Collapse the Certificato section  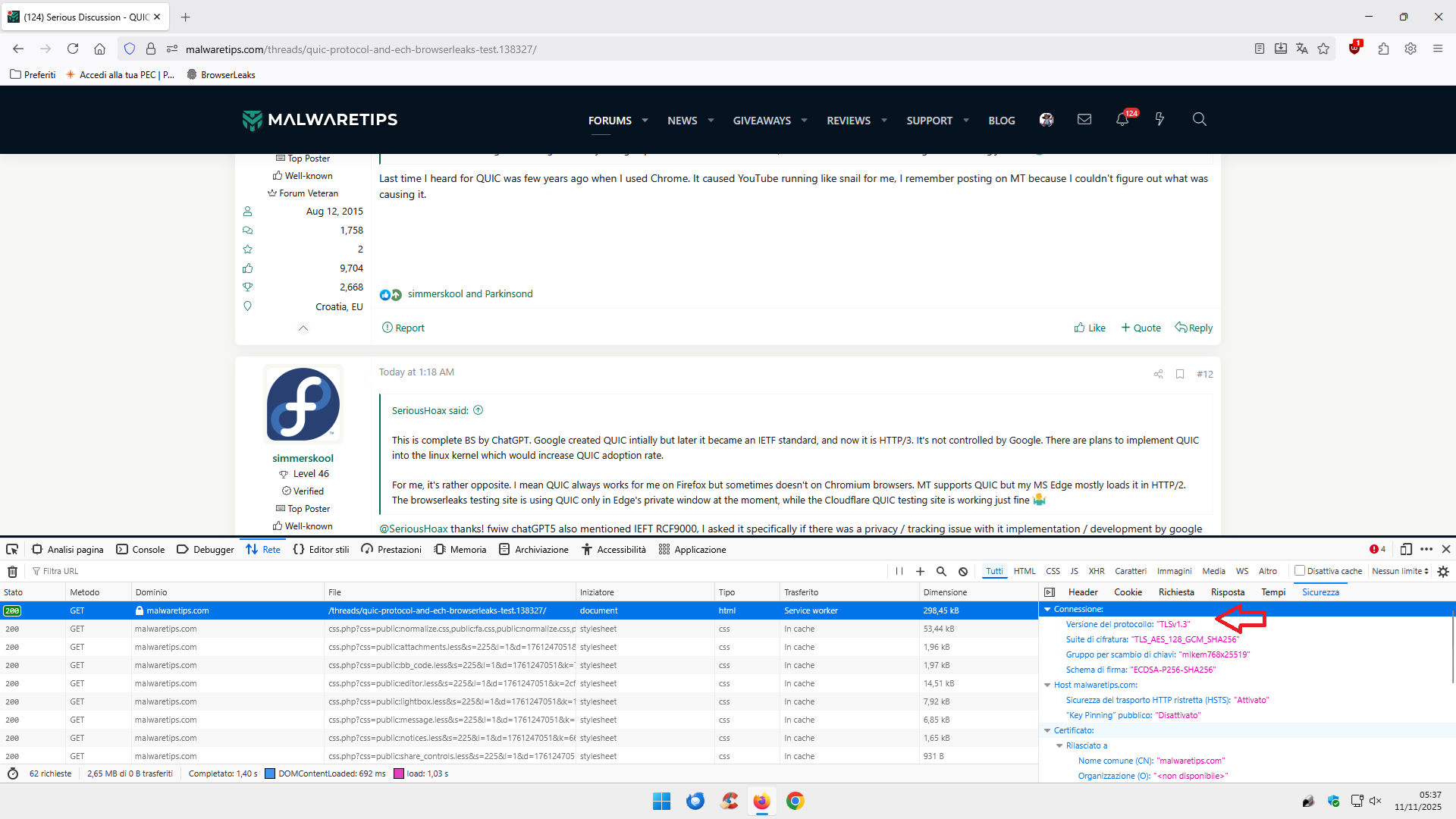(1048, 731)
